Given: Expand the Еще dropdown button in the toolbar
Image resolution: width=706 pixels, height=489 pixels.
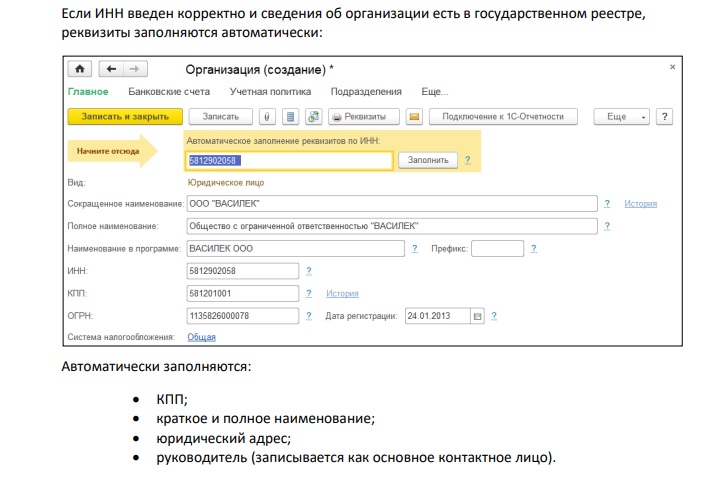Looking at the screenshot, I should (x=622, y=117).
